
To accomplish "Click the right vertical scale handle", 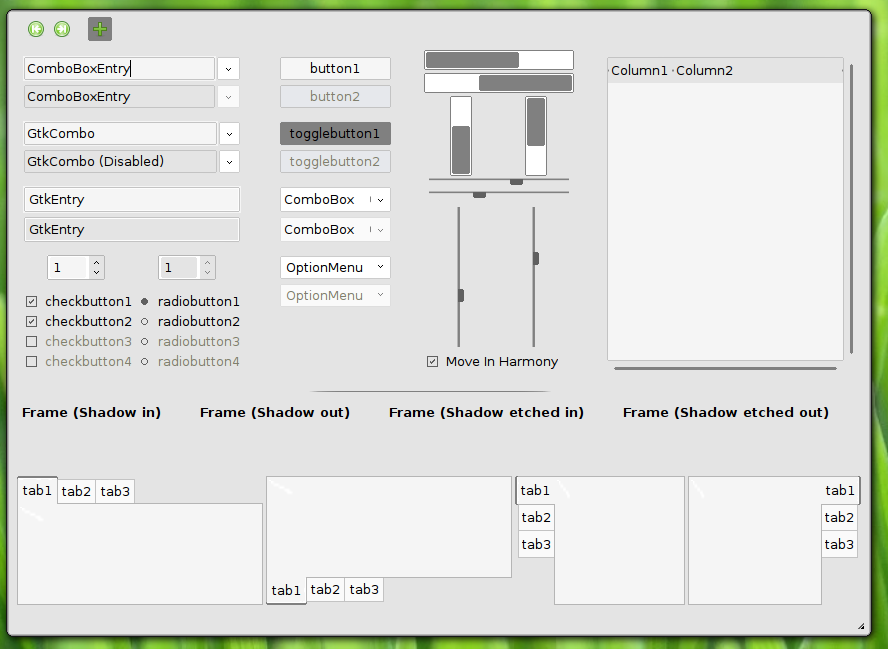I will (536, 258).
